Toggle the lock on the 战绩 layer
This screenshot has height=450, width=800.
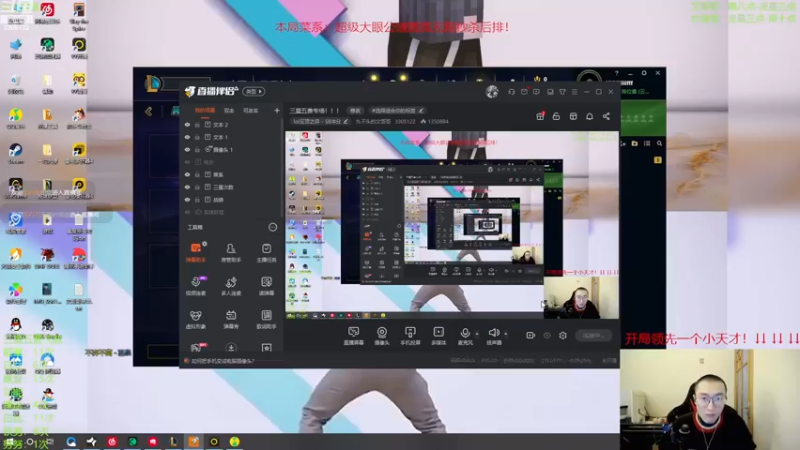click(x=197, y=199)
